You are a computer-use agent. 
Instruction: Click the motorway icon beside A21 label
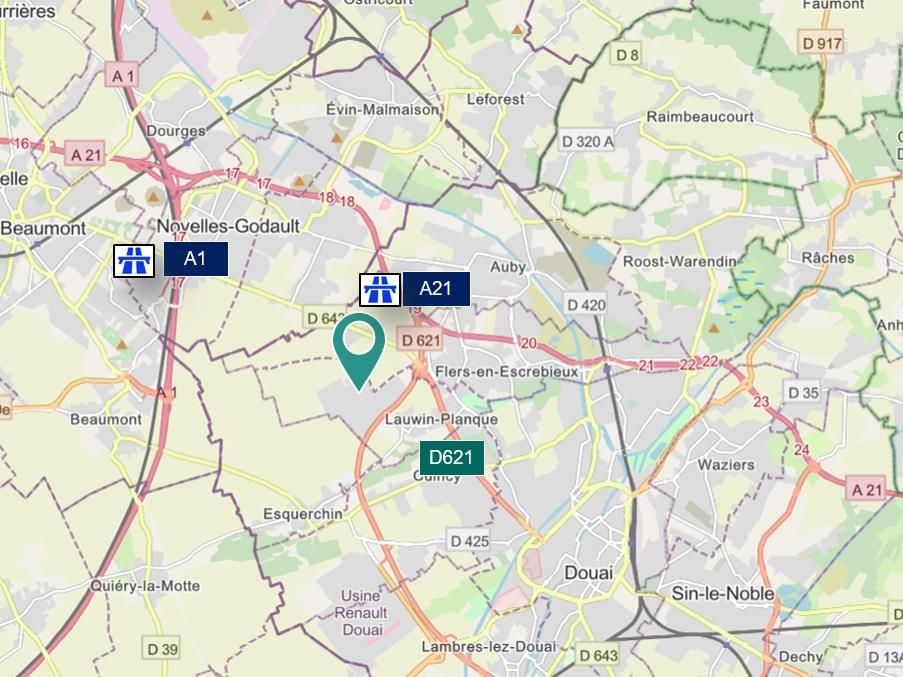tap(380, 290)
